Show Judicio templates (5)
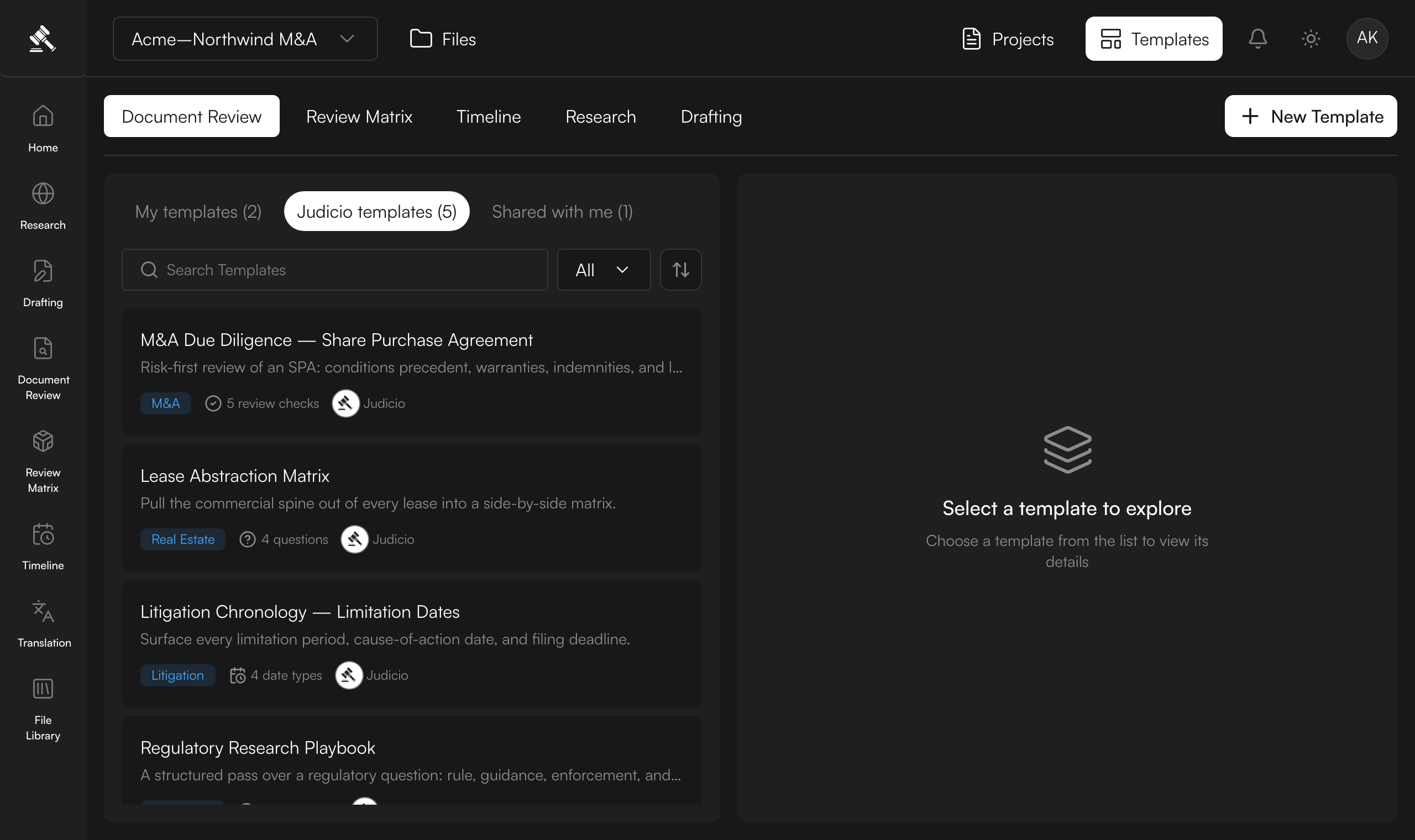Image resolution: width=1415 pixels, height=840 pixels. point(376,211)
